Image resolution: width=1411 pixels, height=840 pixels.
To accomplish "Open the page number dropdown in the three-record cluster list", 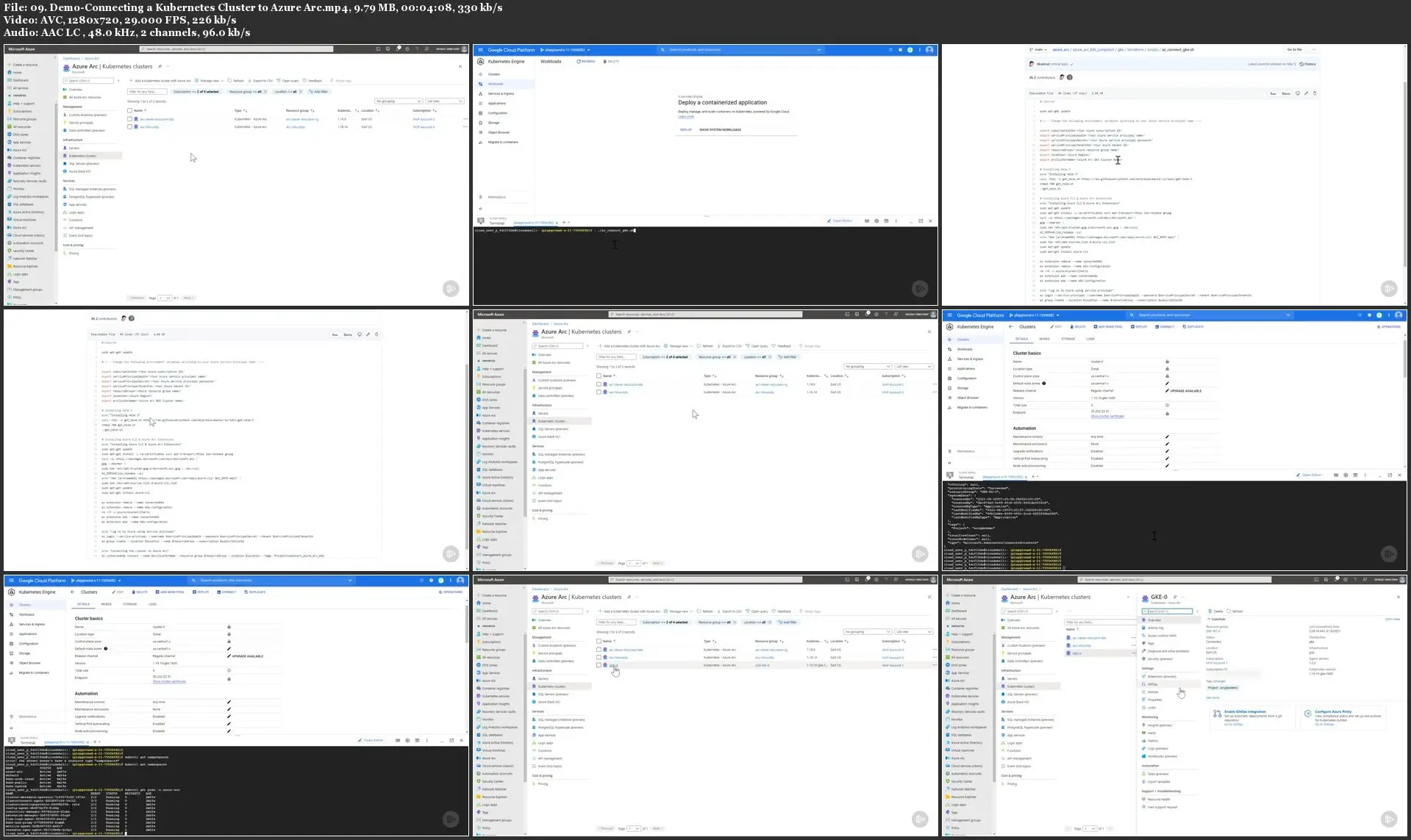I will 635,828.
